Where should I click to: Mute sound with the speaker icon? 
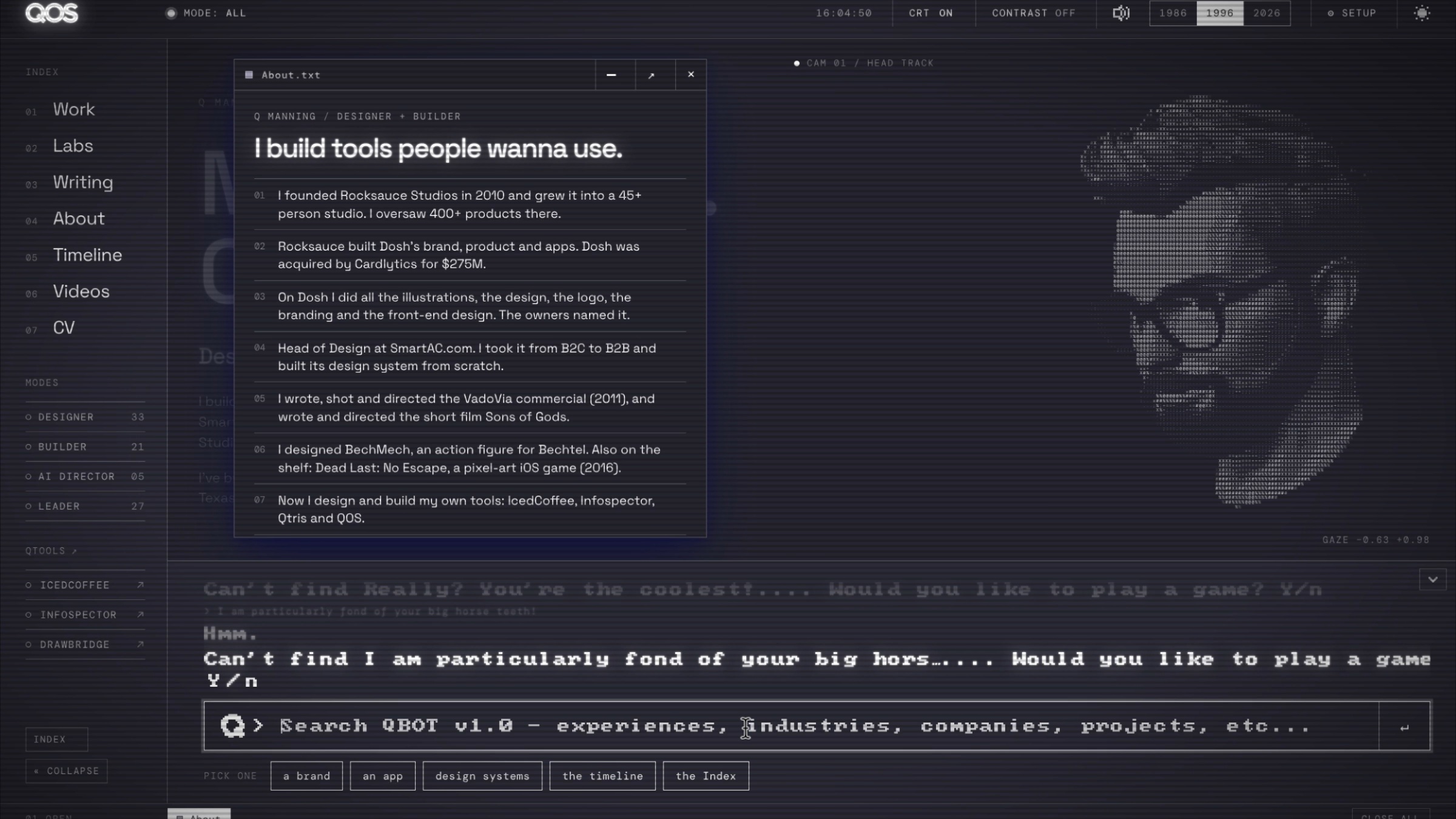click(x=1121, y=13)
